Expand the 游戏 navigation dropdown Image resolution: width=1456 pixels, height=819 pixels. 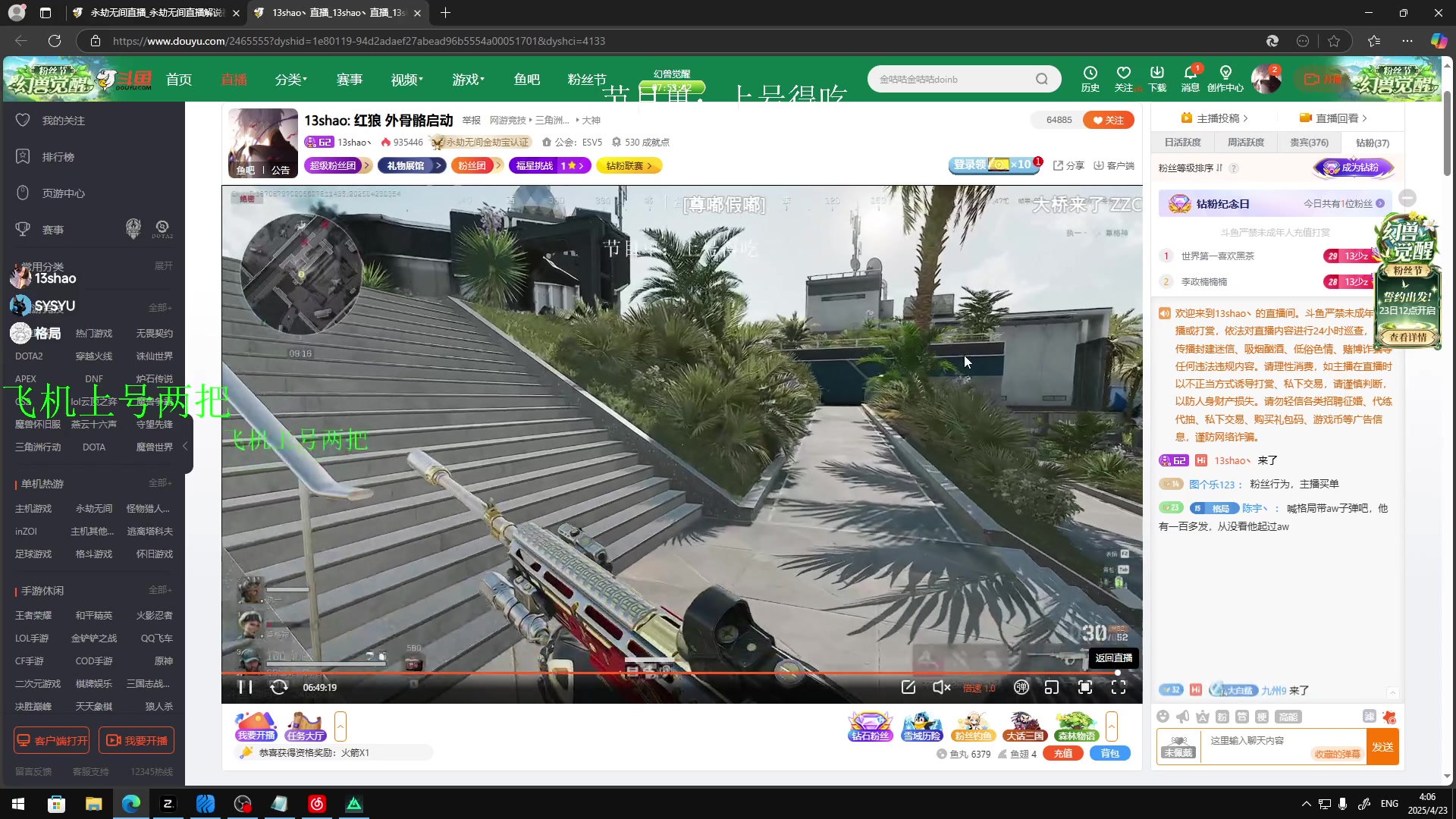[x=468, y=79]
